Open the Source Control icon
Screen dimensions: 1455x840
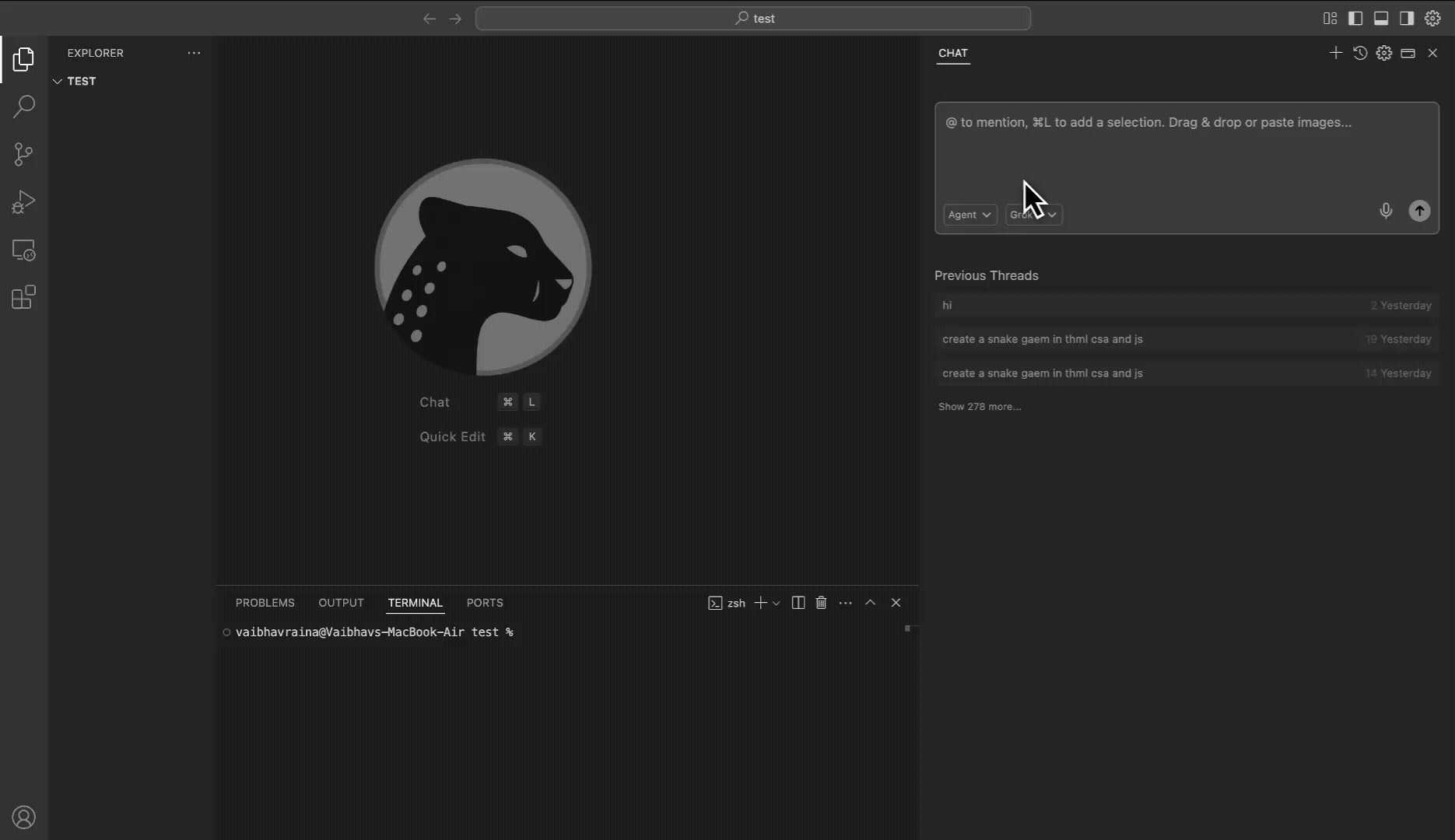click(23, 154)
